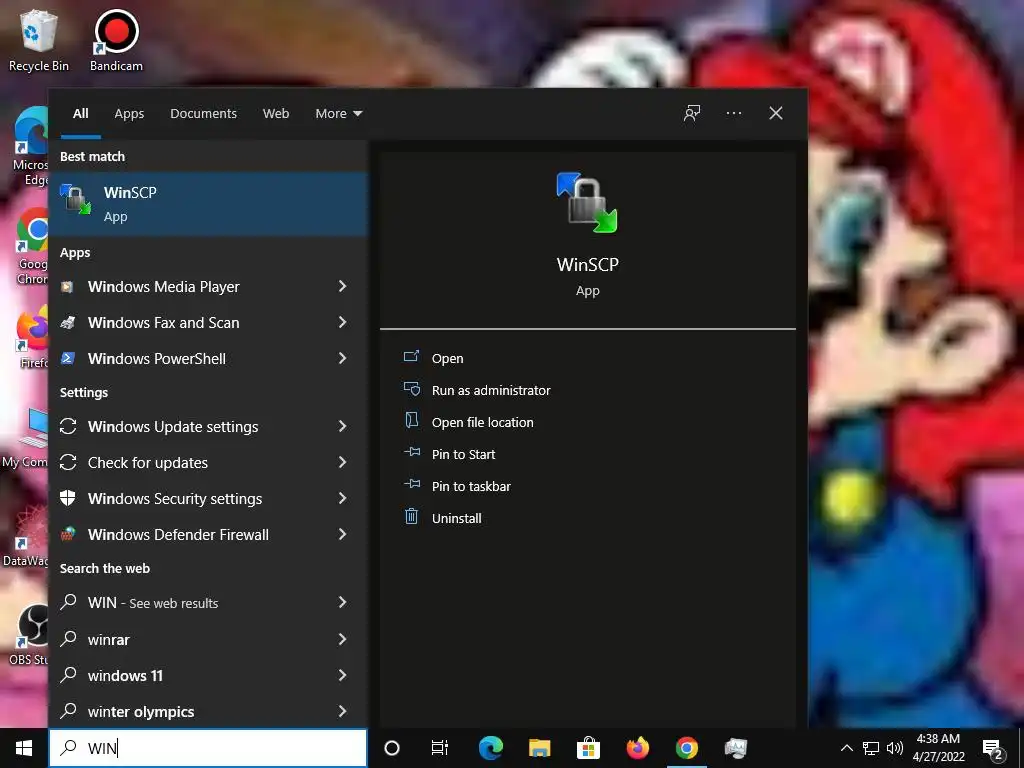Launch Firefox from taskbar
Image resolution: width=1024 pixels, height=768 pixels.
(638, 748)
